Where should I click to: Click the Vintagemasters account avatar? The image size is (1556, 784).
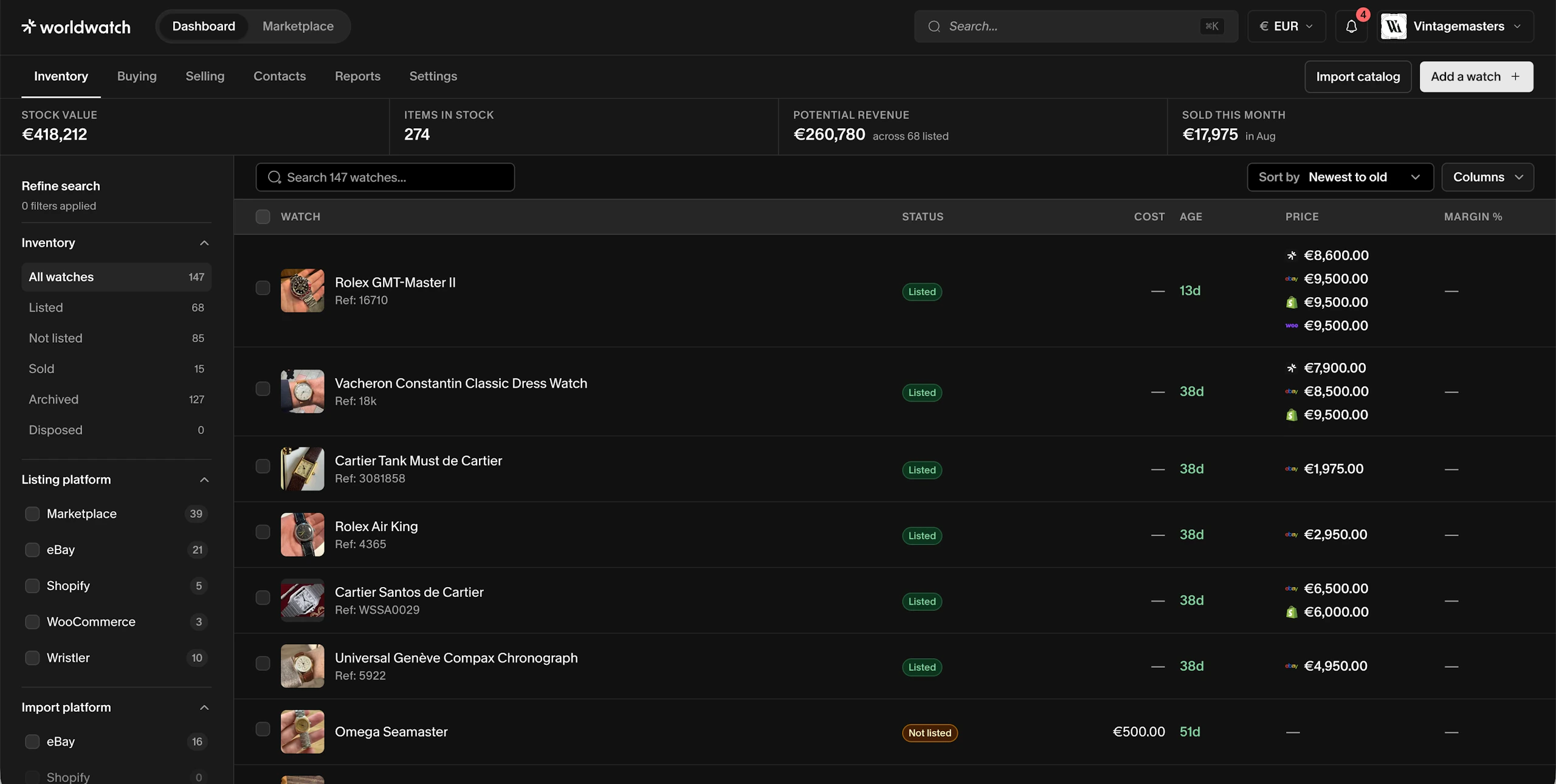[1393, 26]
